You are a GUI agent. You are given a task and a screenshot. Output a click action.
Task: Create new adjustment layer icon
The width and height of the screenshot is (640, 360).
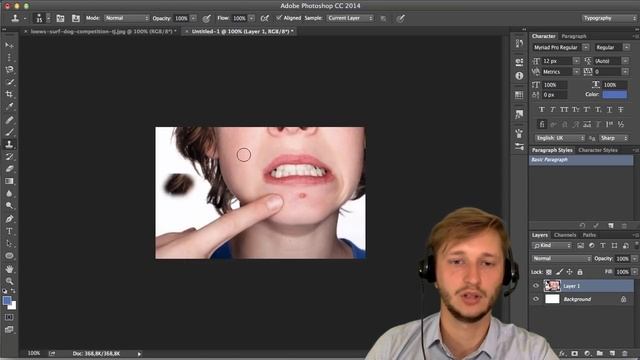pyautogui.click(x=587, y=353)
